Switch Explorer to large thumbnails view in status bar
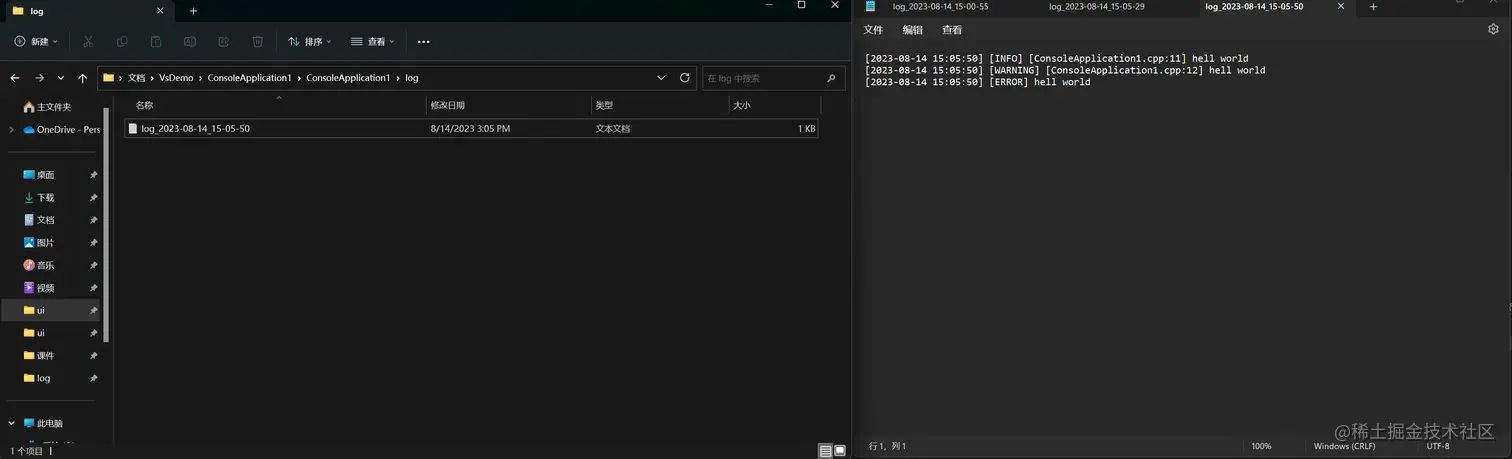1512x459 pixels. 840,451
